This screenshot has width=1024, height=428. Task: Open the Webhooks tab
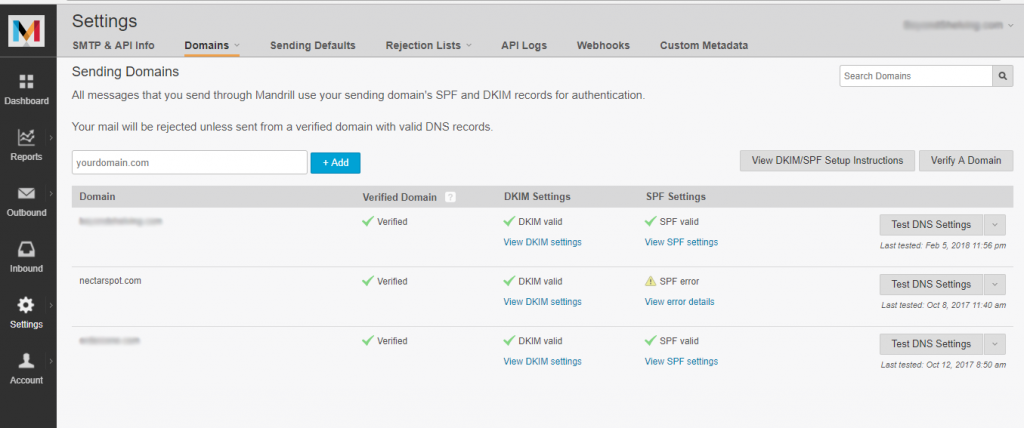[x=603, y=46]
